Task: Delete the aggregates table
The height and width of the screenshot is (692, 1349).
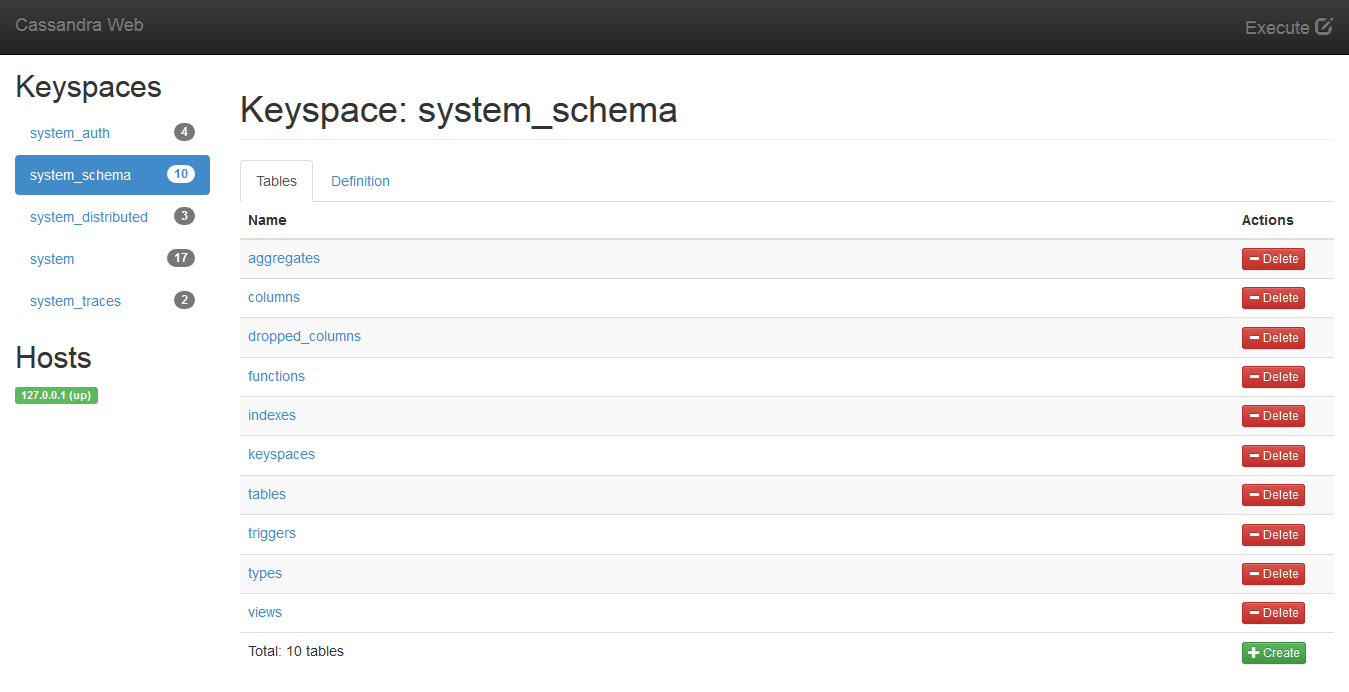Action: coord(1273,259)
